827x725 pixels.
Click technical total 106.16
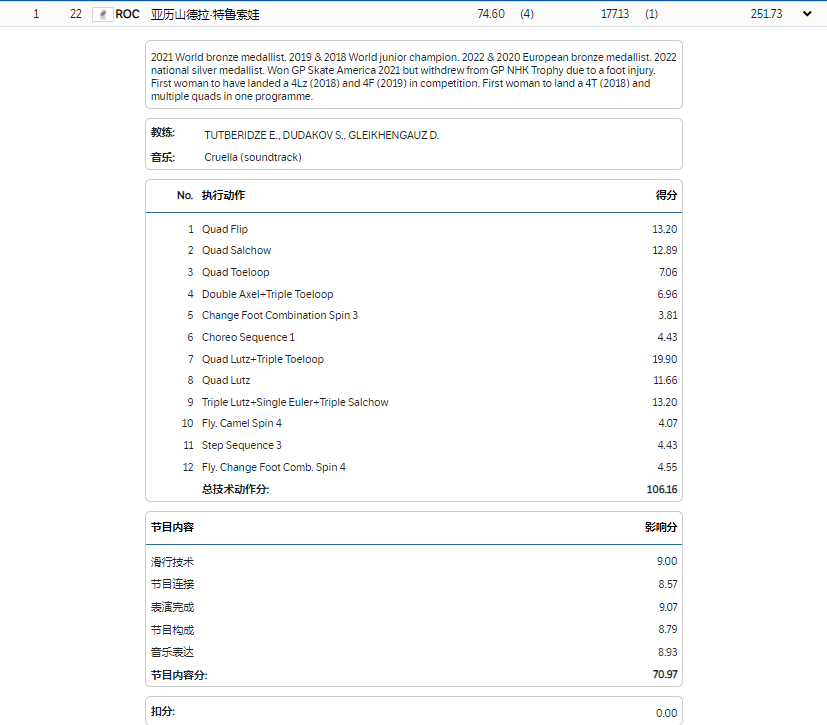[x=662, y=489]
